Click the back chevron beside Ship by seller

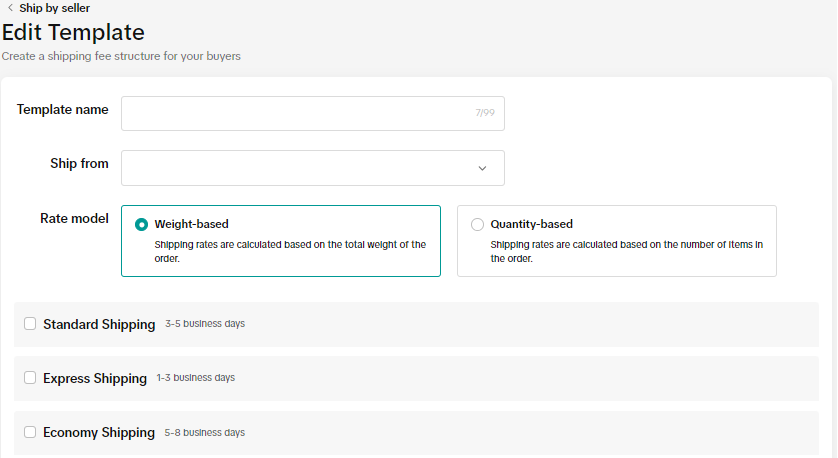click(x=10, y=8)
